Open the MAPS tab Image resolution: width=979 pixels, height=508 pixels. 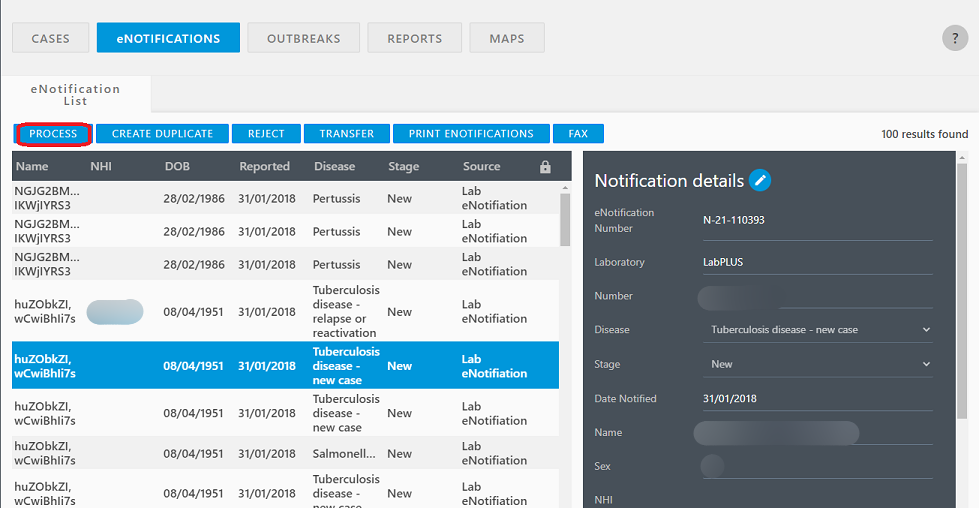(x=507, y=38)
